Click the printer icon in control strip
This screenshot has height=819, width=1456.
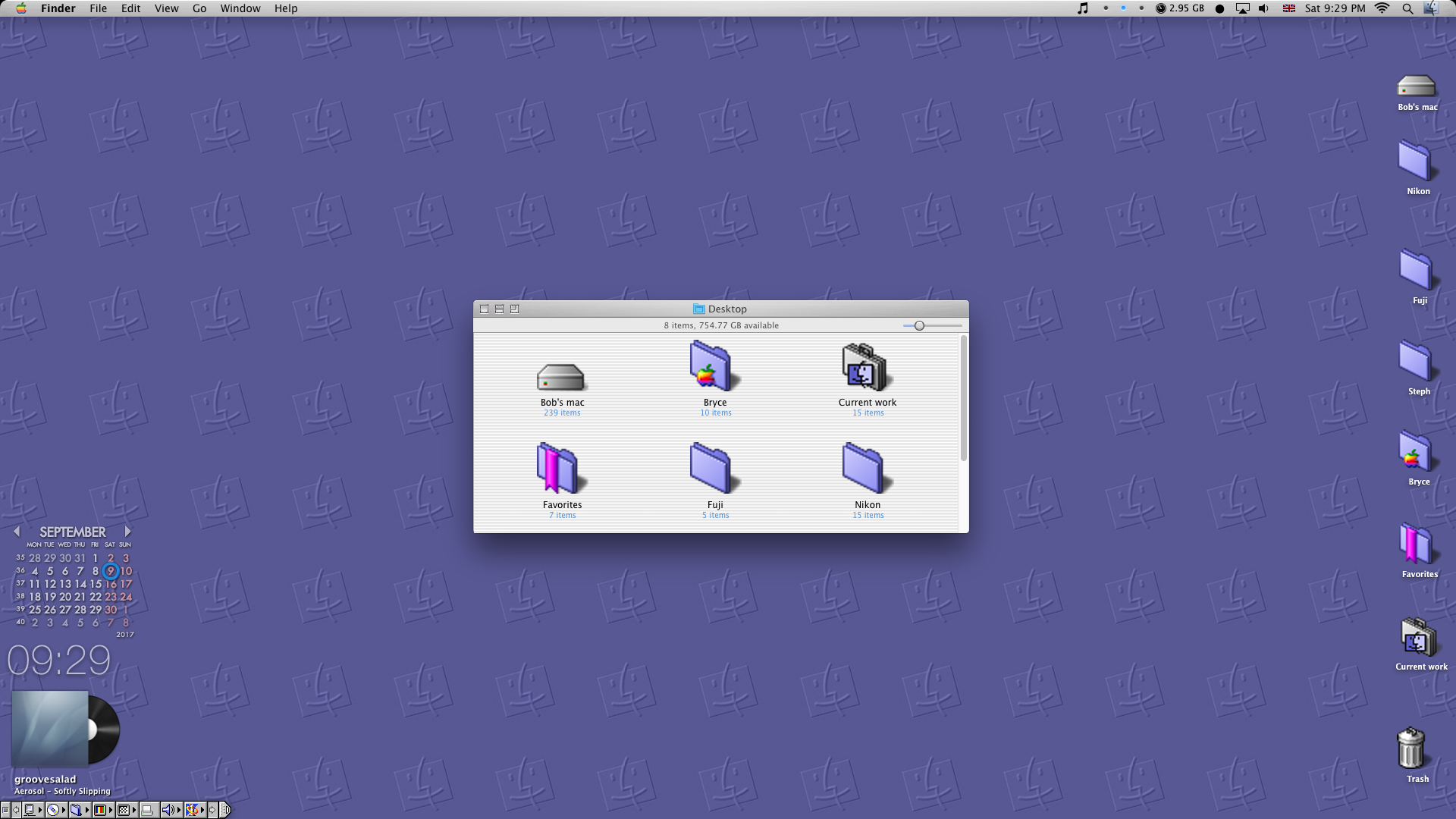pyautogui.click(x=147, y=810)
